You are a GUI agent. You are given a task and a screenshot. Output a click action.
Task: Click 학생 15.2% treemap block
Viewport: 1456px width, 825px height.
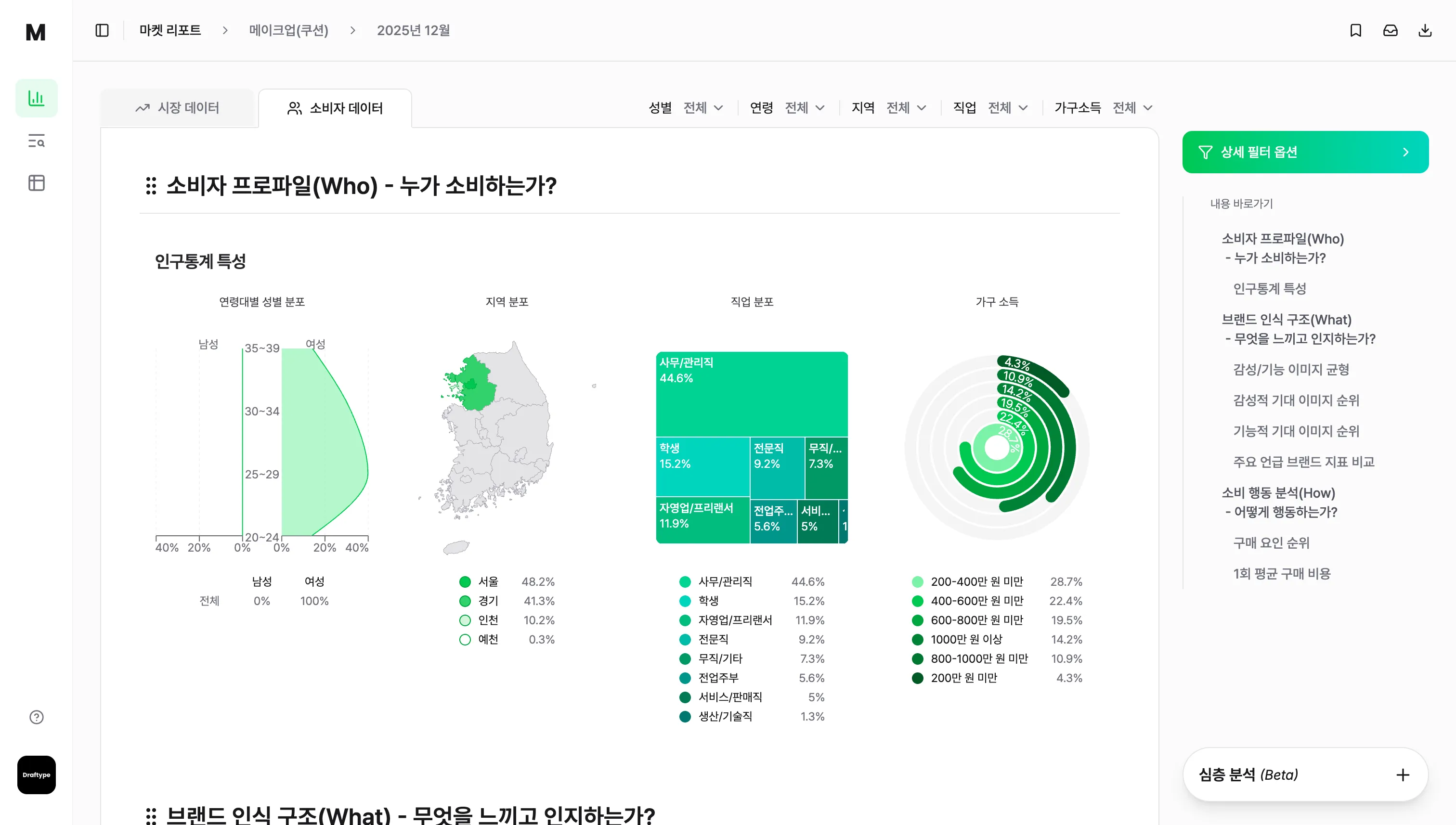pos(703,467)
